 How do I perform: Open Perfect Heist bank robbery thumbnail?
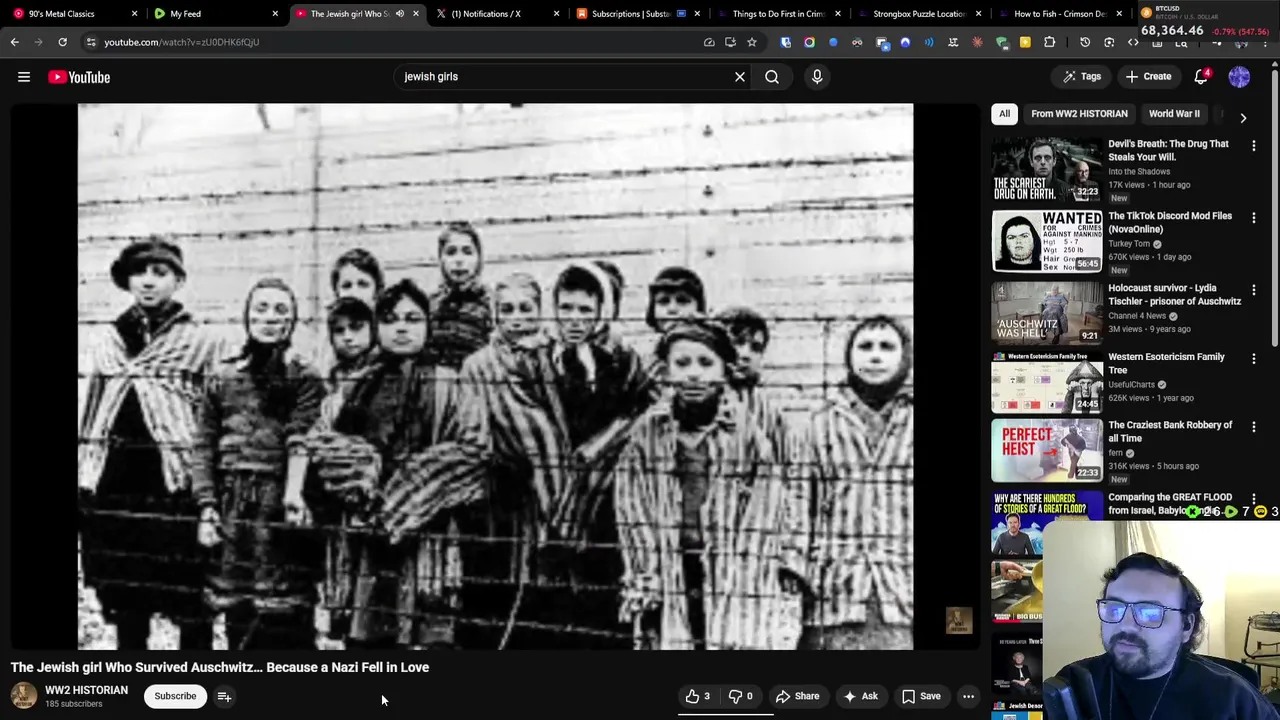(1046, 450)
